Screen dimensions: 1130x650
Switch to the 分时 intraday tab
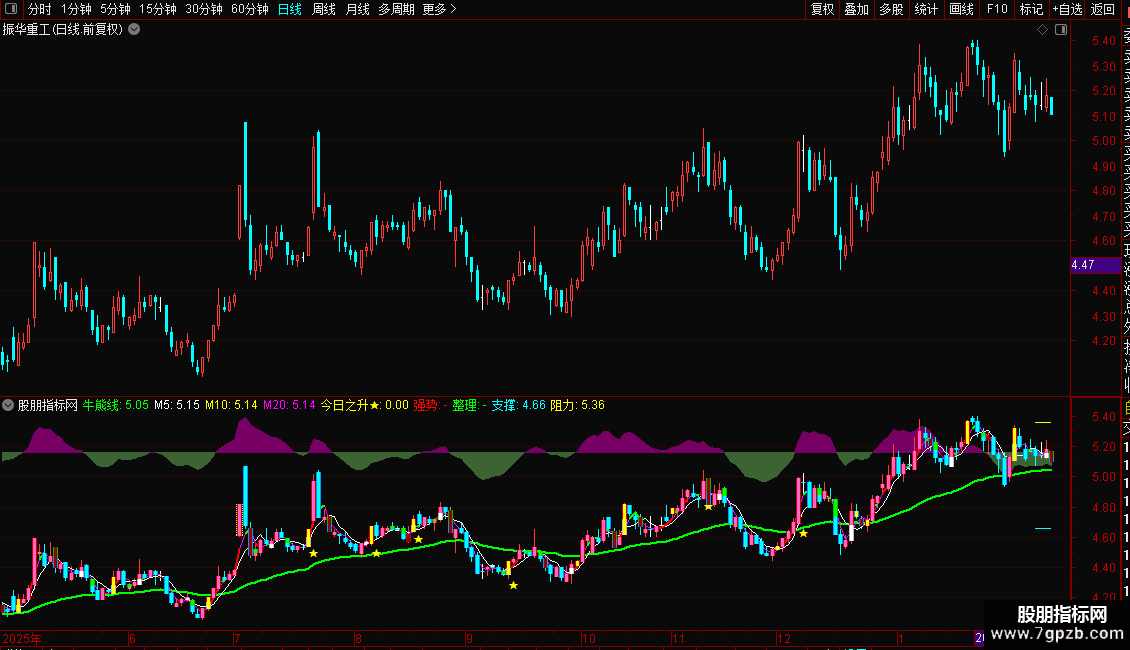tap(40, 9)
